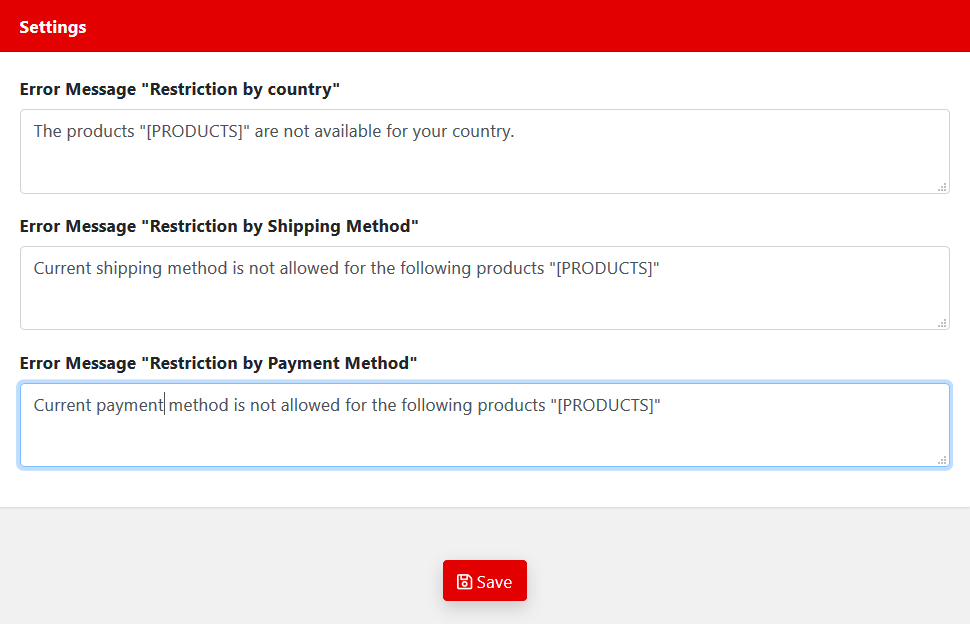Place cursor on [PRODUCTS] in shipping message

[604, 268]
